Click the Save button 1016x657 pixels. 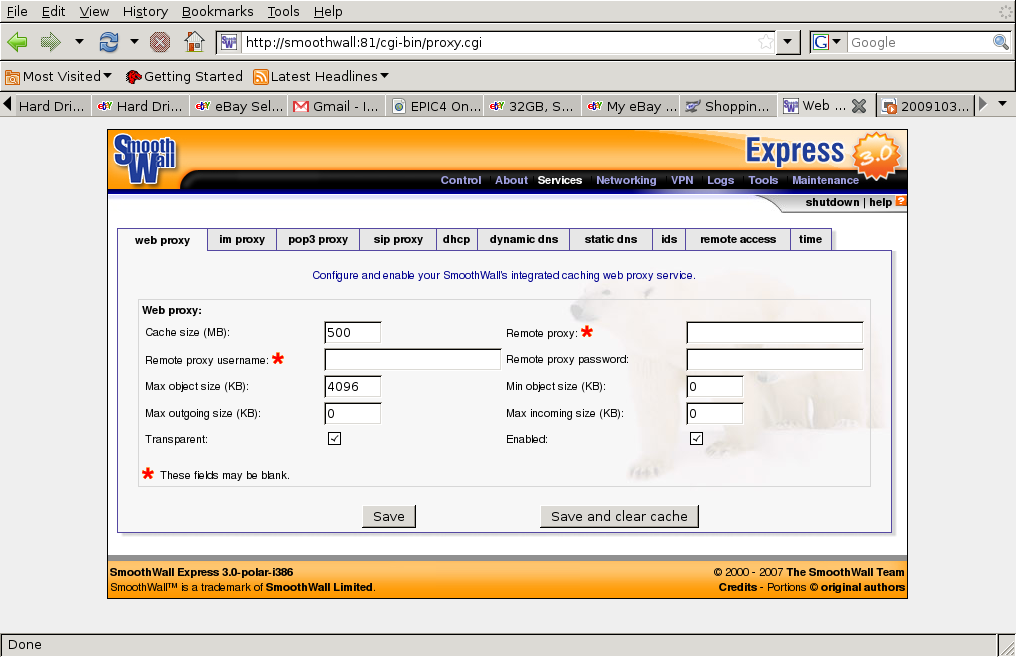pyautogui.click(x=389, y=516)
